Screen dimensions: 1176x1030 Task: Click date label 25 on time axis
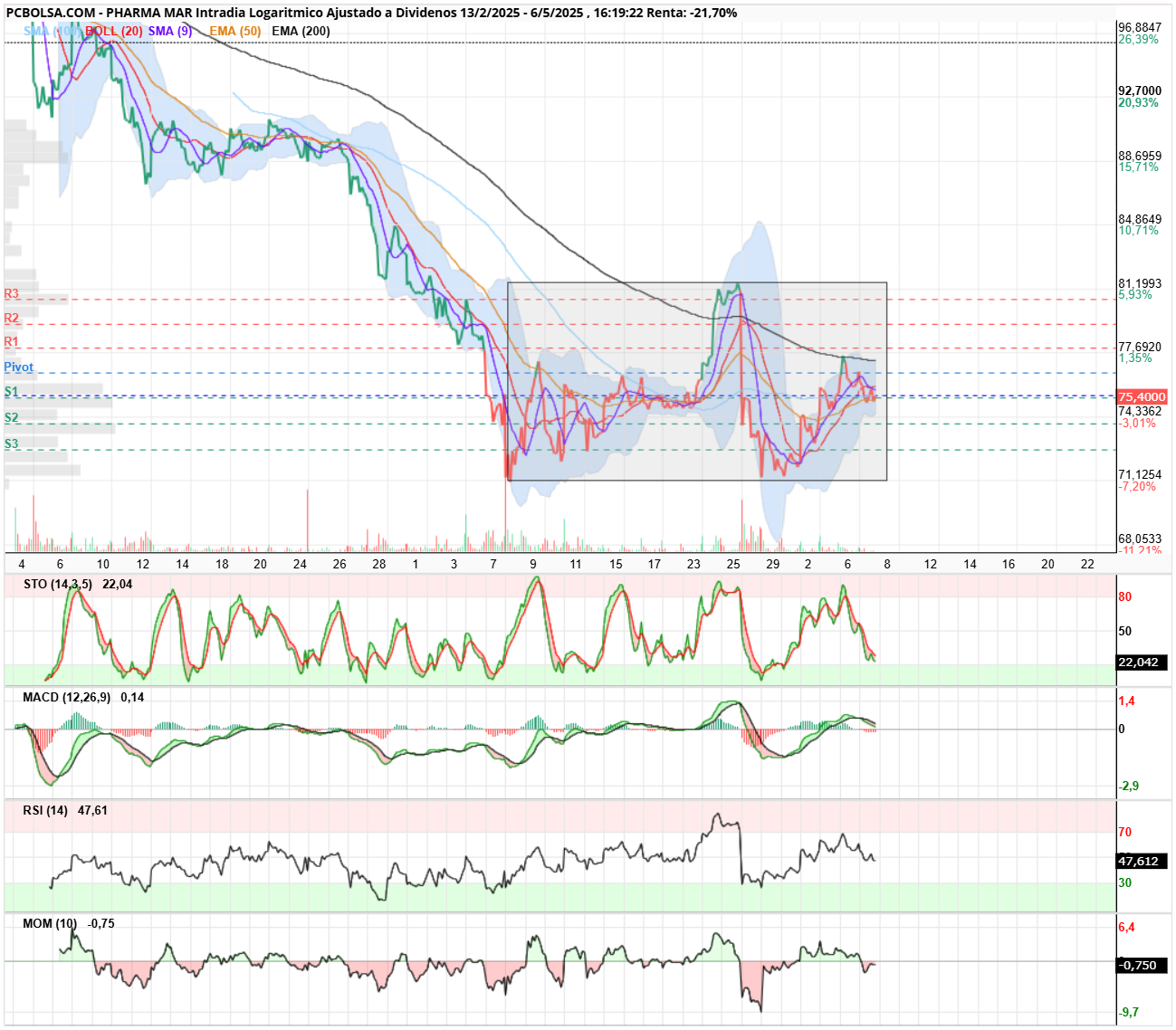[x=733, y=564]
